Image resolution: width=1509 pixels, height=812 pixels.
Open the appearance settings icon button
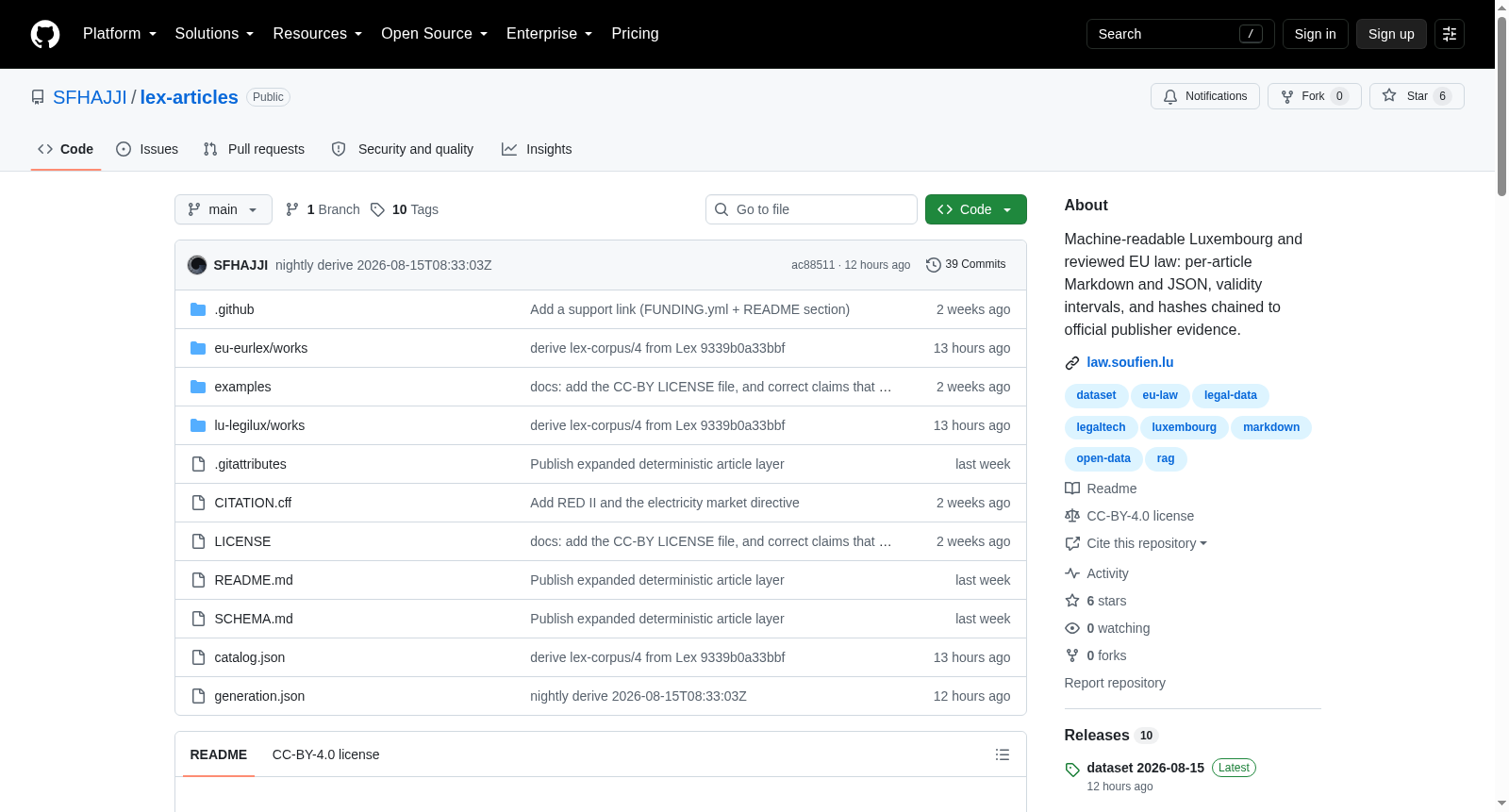pos(1450,34)
